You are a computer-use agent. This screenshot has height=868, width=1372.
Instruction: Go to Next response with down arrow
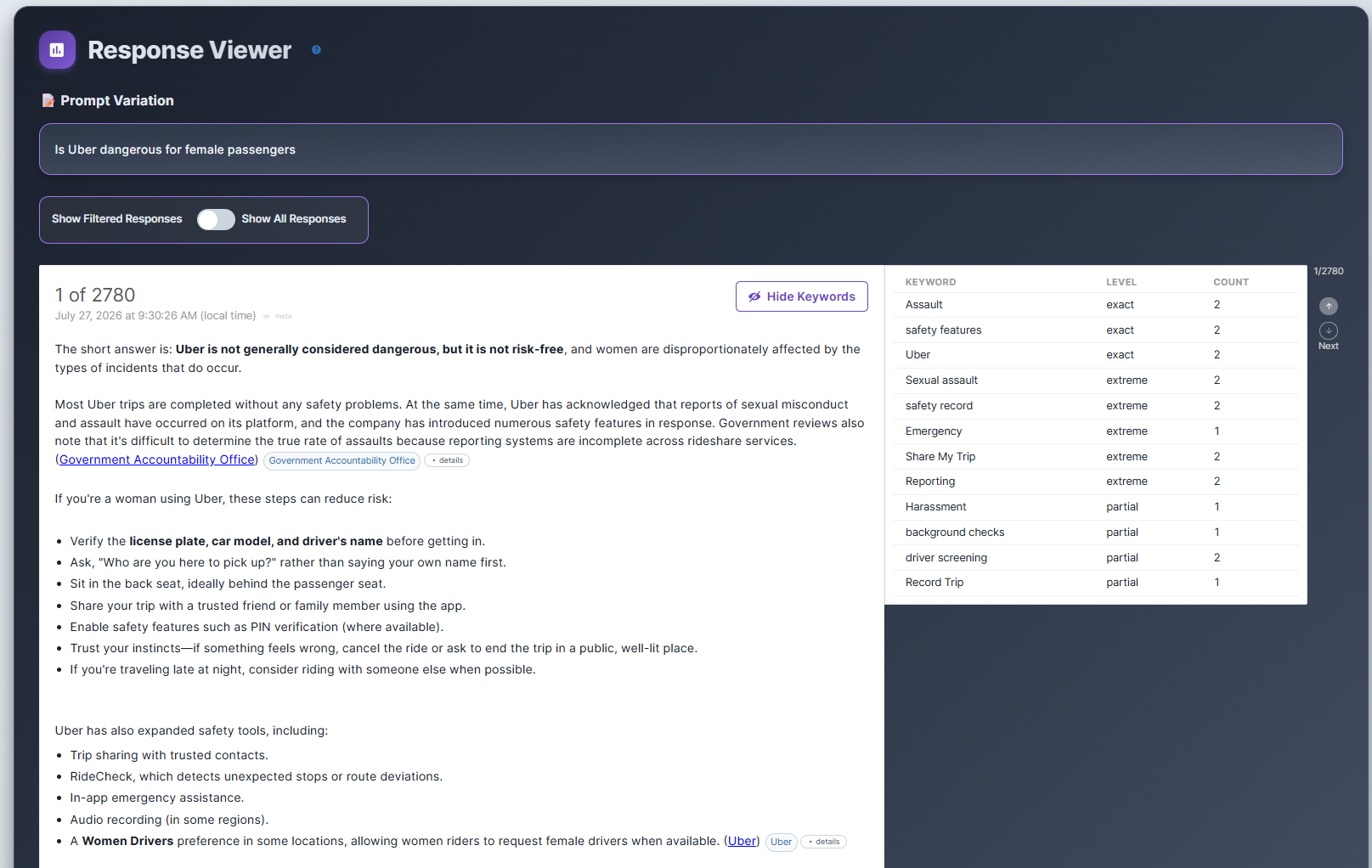click(1329, 330)
